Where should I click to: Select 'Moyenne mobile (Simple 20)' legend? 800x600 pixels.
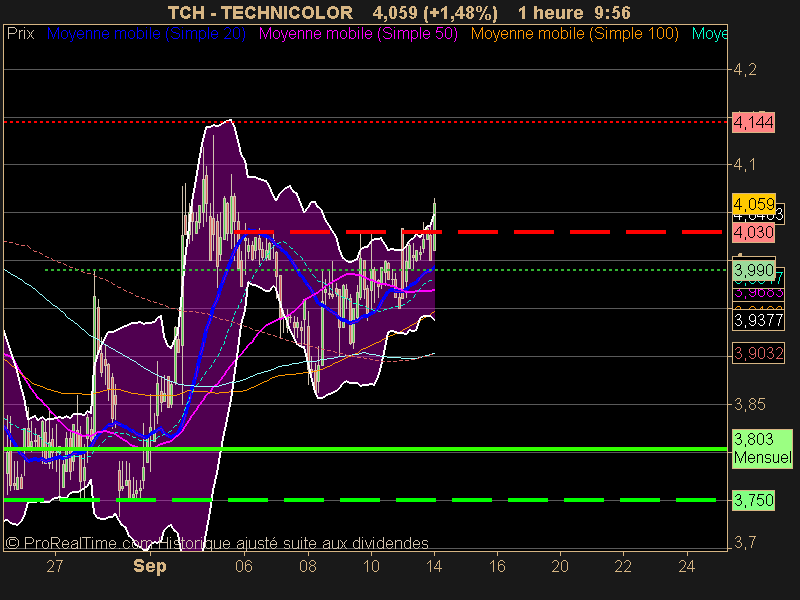(146, 34)
